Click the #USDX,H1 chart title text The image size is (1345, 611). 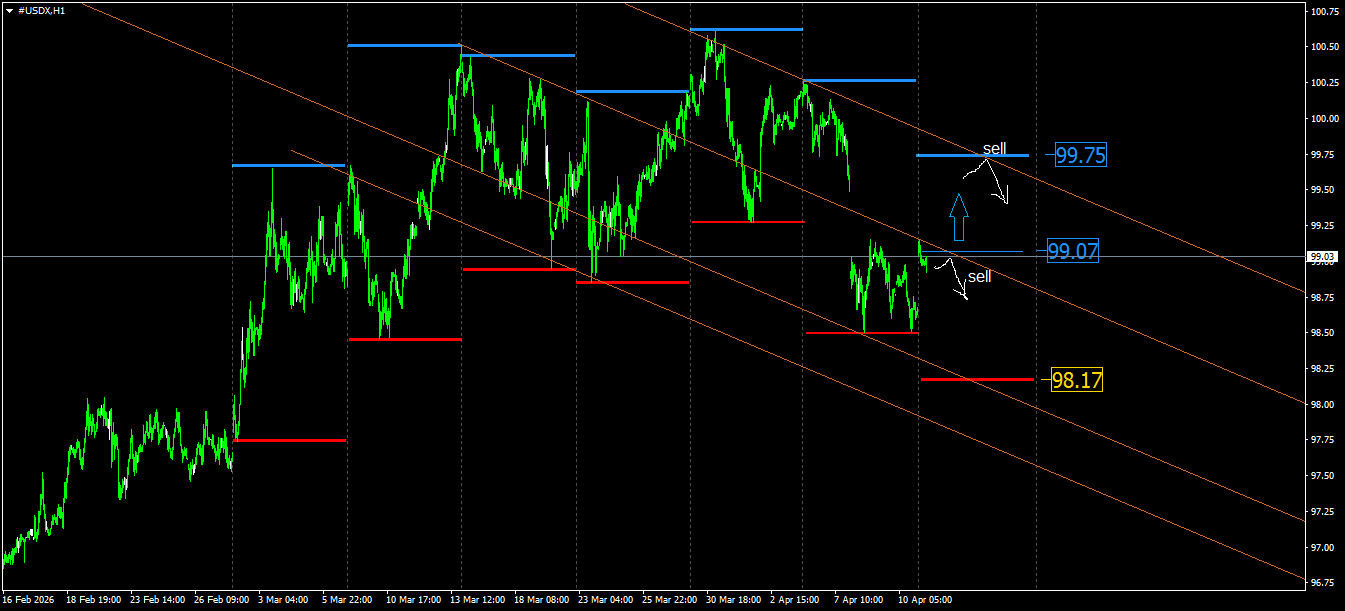(40, 8)
